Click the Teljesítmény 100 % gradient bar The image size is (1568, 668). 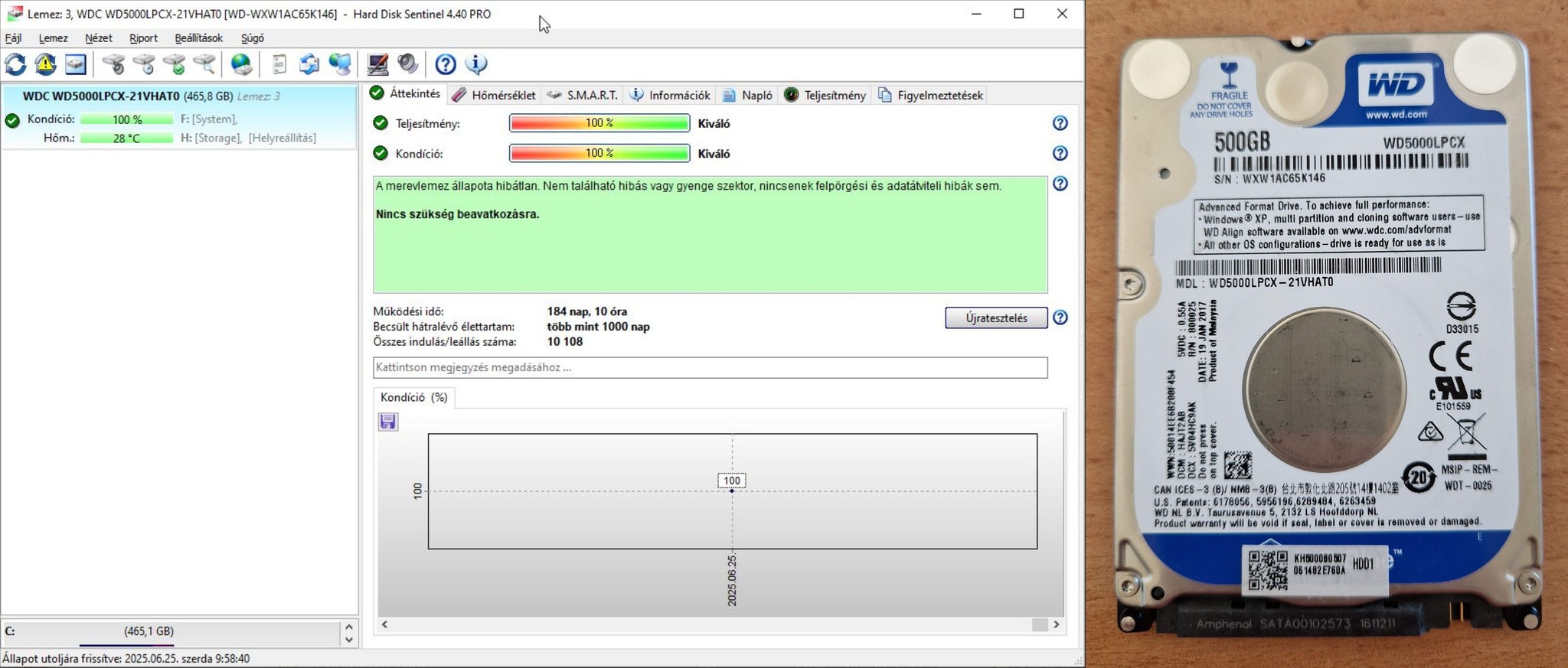point(599,123)
